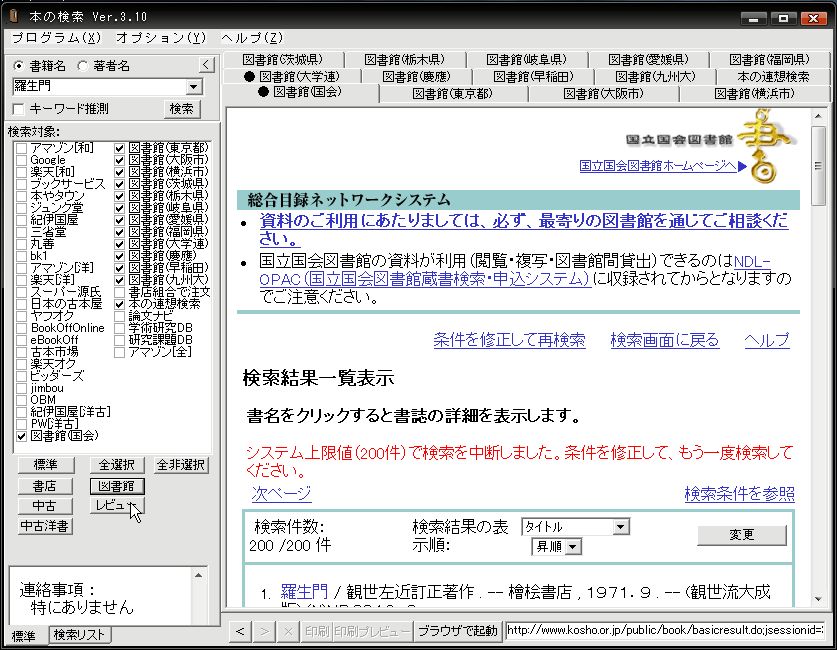Switch to 図書館(大学連) tab
Image resolution: width=837 pixels, height=650 pixels.
(x=291, y=76)
